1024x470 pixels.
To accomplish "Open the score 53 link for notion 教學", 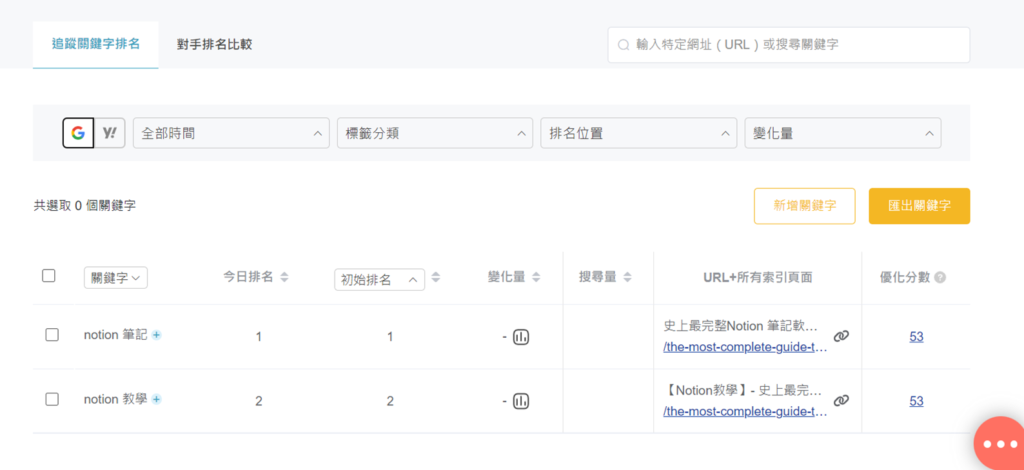I will 916,401.
